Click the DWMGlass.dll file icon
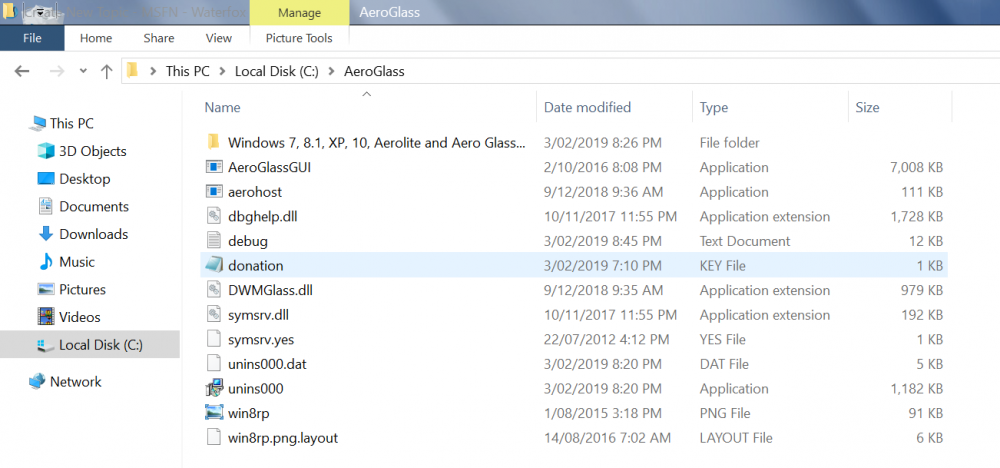Viewport: 1000px width, 468px height. [x=212, y=290]
